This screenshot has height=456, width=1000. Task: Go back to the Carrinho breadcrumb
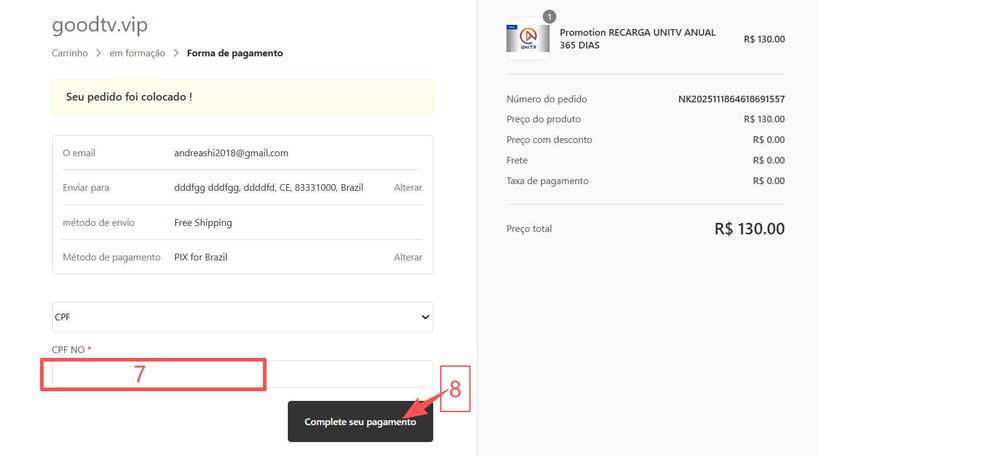click(70, 53)
